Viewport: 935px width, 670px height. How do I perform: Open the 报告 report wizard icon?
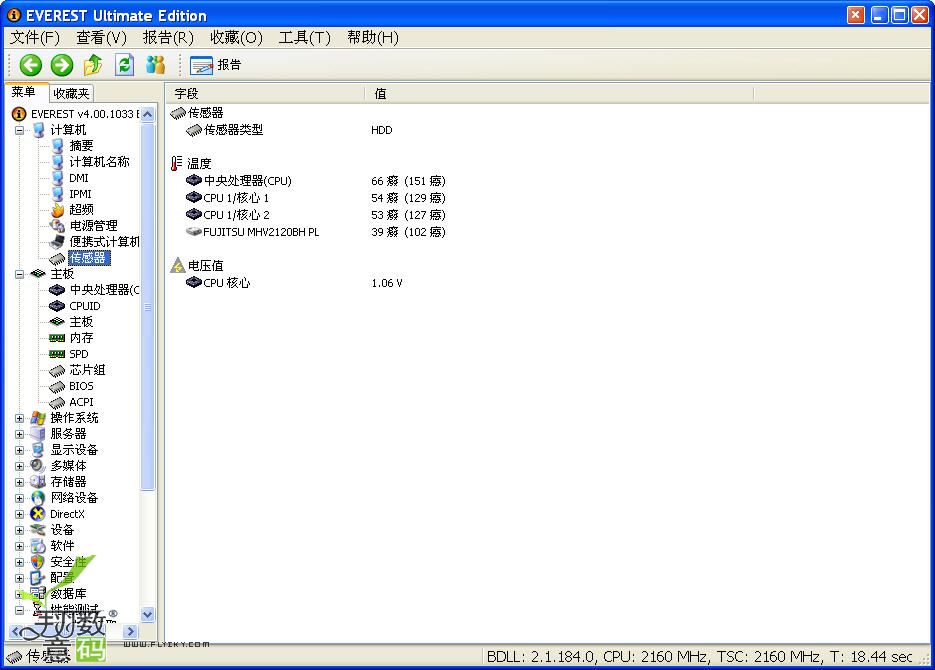click(215, 65)
